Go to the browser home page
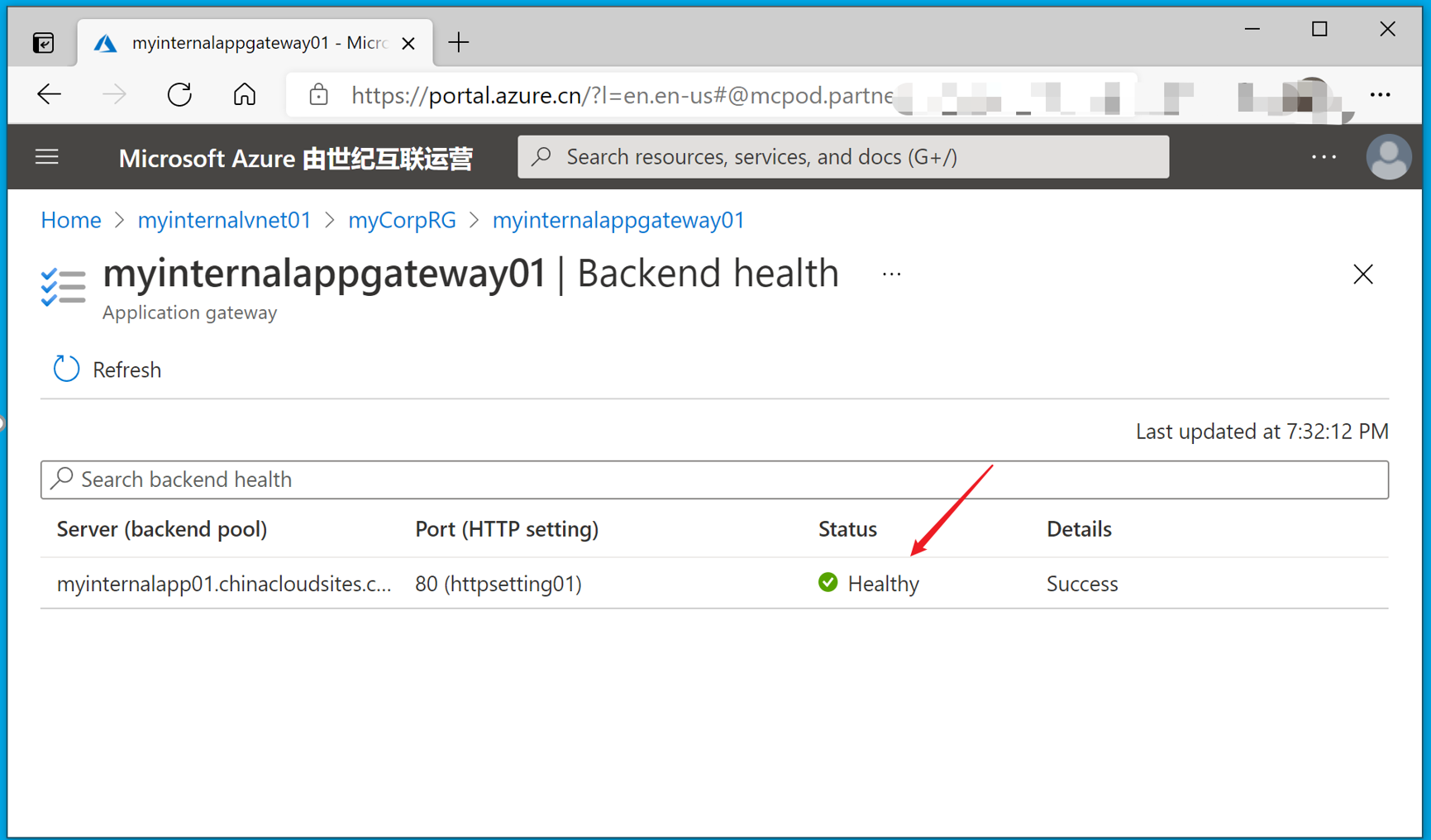 click(x=245, y=95)
